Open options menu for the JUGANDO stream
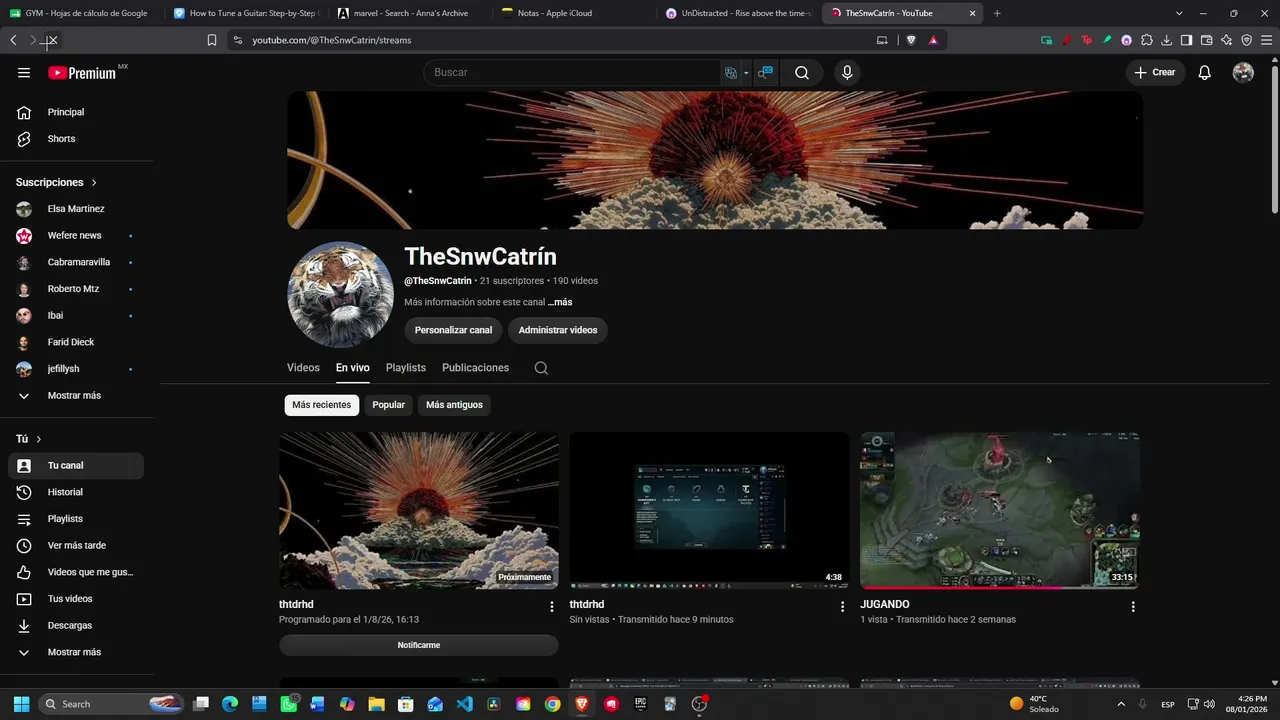The height and width of the screenshot is (720, 1280). pos(1133,606)
